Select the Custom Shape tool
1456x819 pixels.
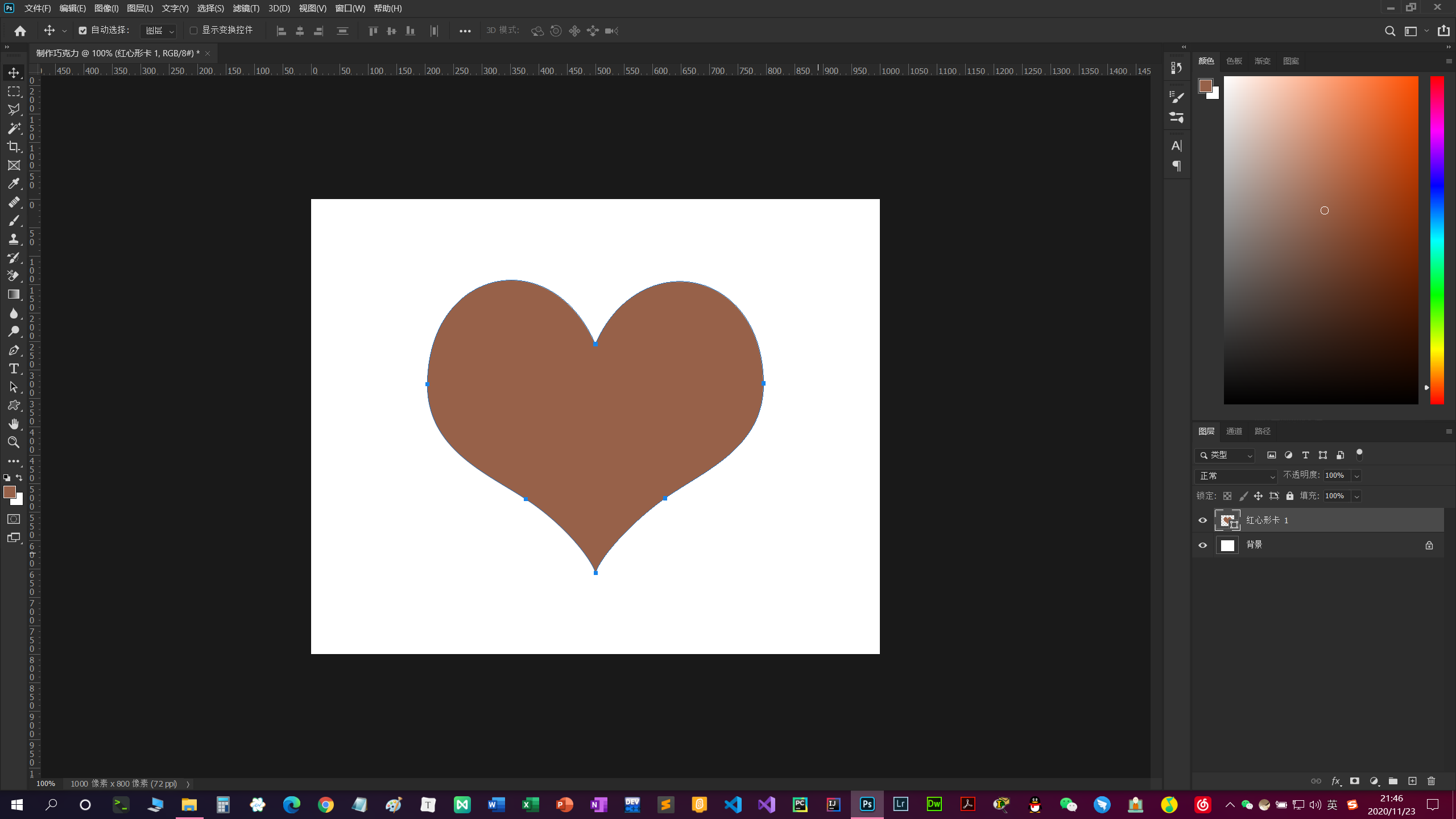14,406
